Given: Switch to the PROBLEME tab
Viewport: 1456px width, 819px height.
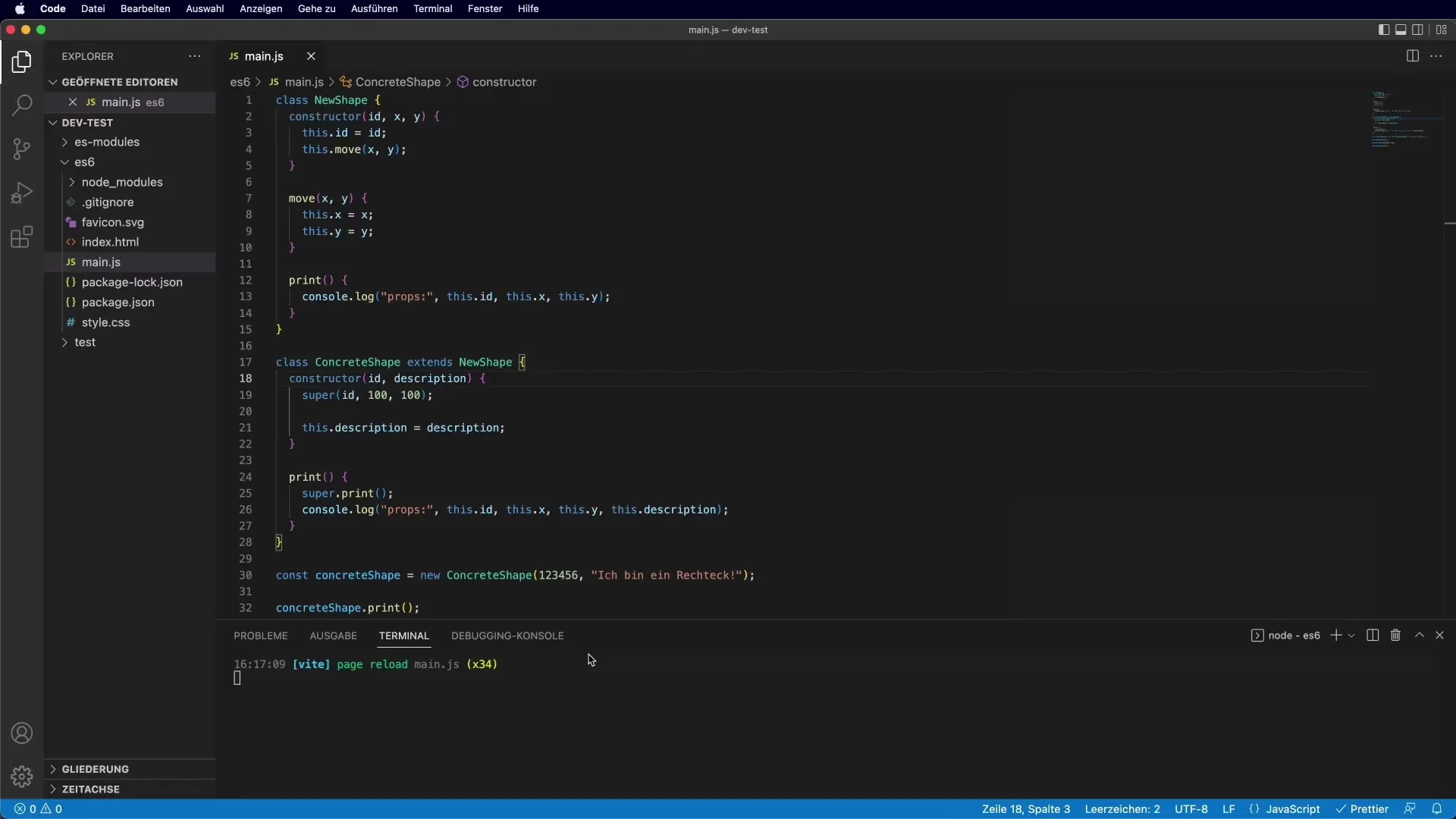Looking at the screenshot, I should click(261, 635).
